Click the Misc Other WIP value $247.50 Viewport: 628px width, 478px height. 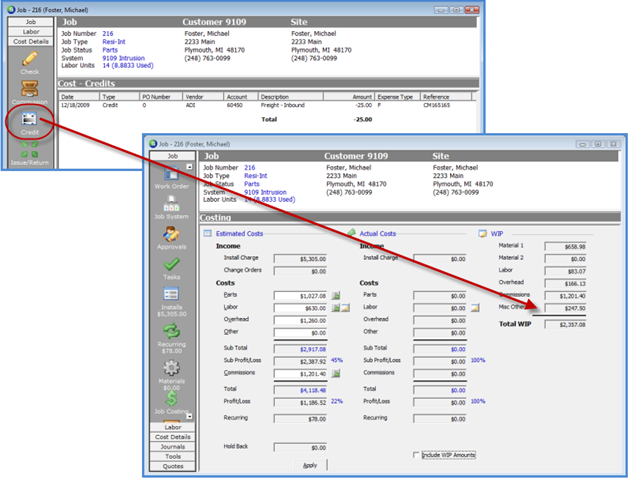[565, 309]
